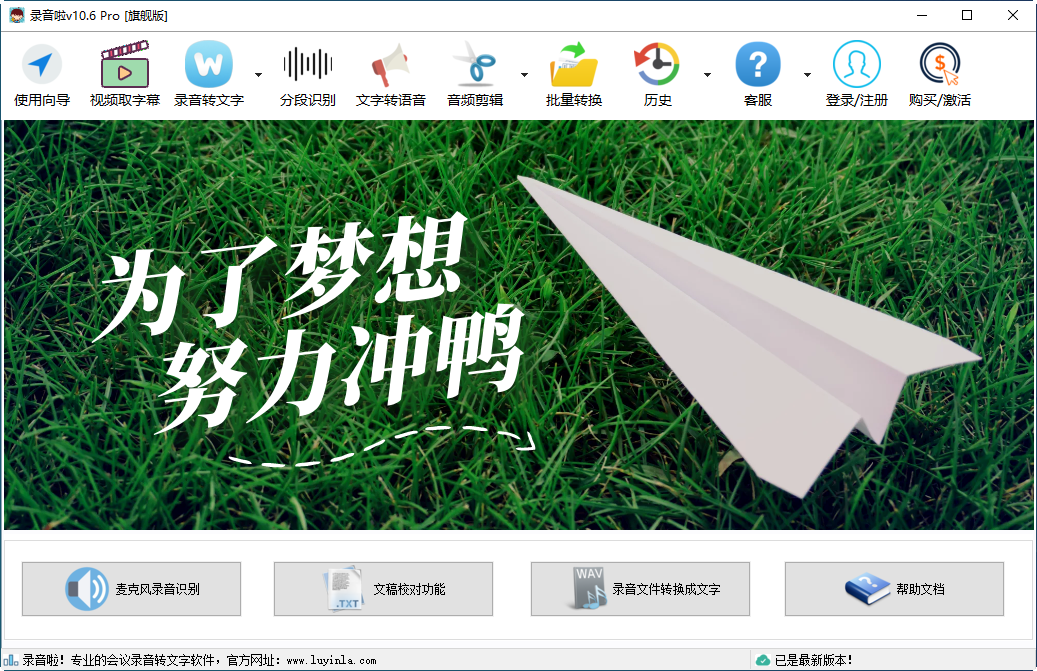Open 登录/注册 login register icon

856,74
